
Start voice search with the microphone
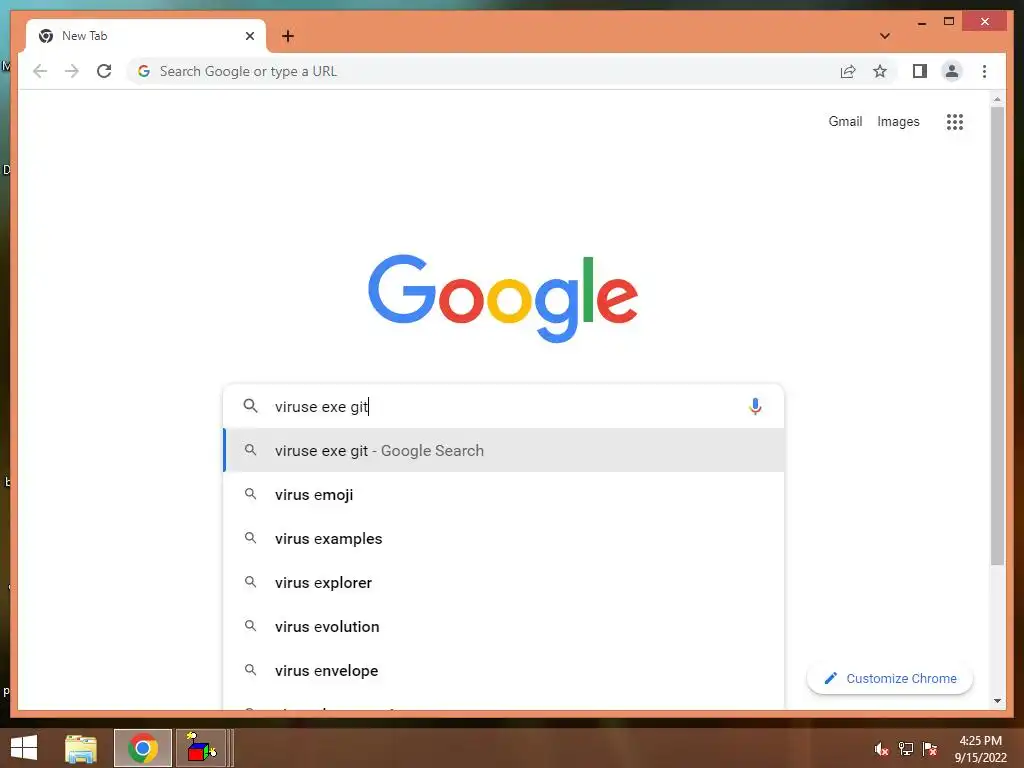[x=755, y=406]
